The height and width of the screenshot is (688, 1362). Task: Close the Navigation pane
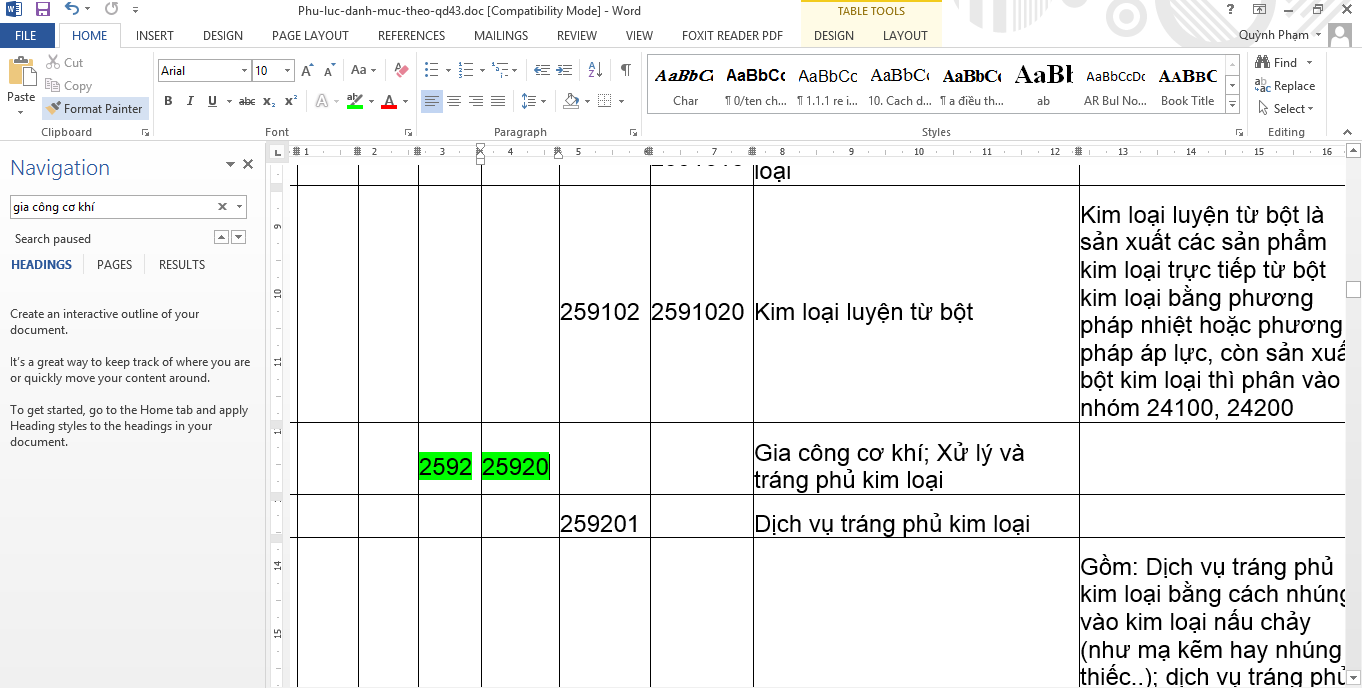point(248,165)
